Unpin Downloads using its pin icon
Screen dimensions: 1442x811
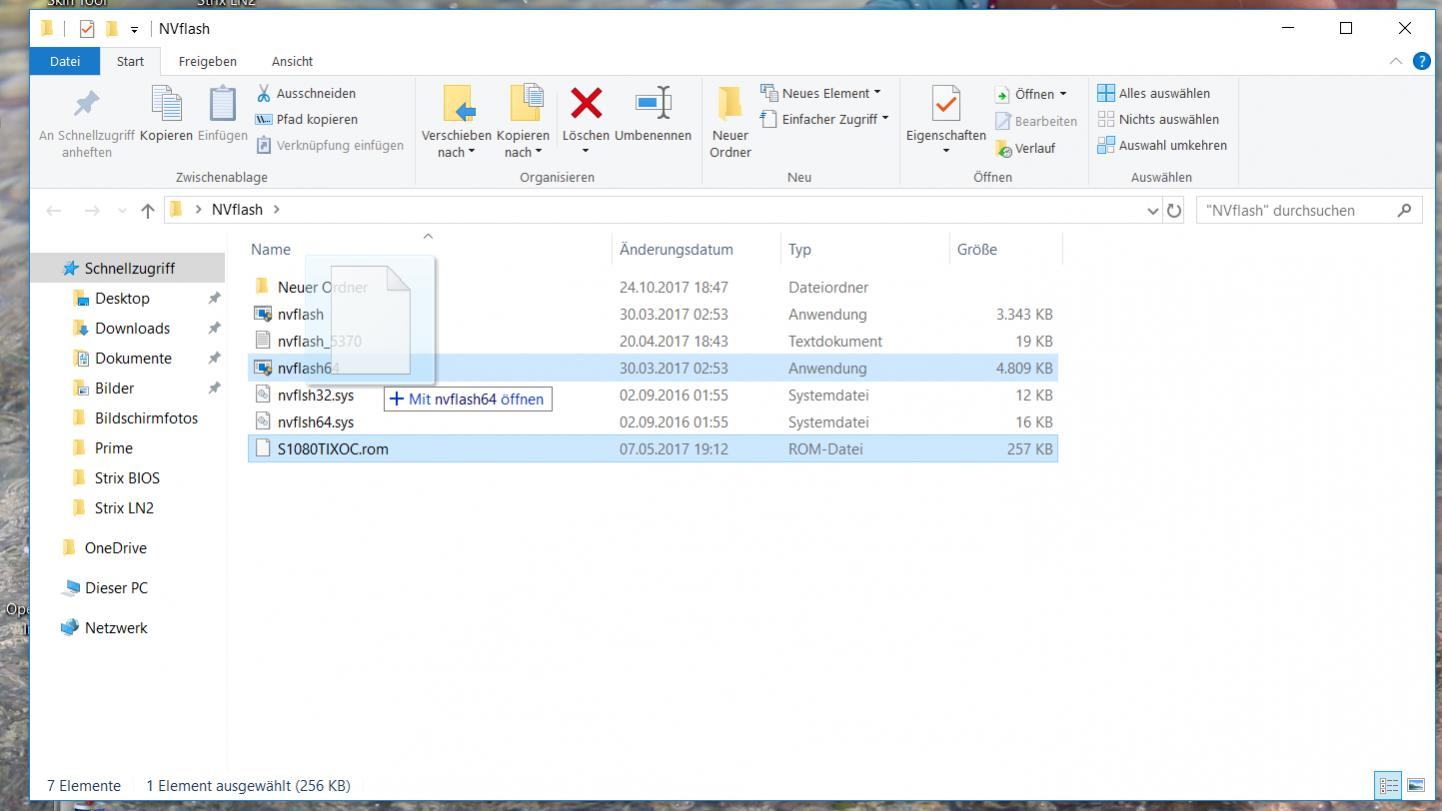click(213, 328)
